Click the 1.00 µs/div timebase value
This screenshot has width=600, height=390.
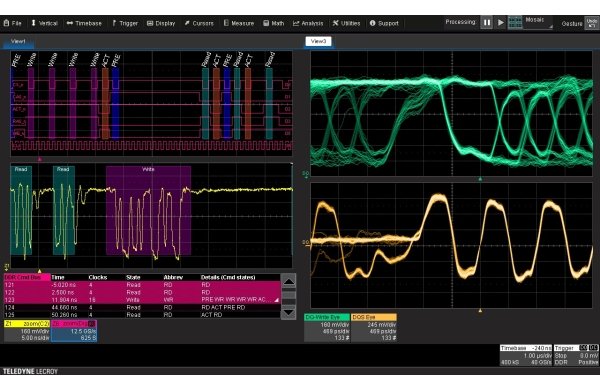click(537, 356)
